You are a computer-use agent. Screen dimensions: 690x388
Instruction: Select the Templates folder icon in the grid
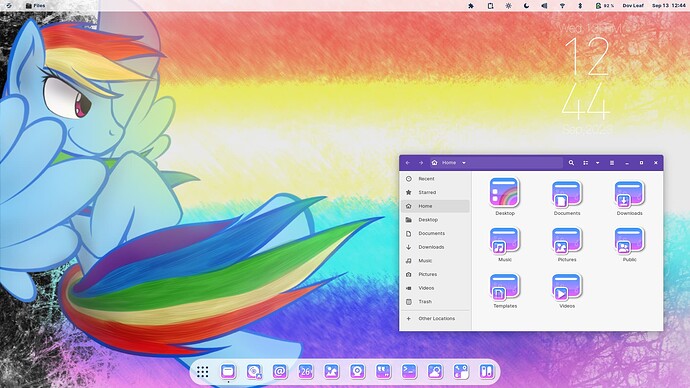tap(505, 287)
